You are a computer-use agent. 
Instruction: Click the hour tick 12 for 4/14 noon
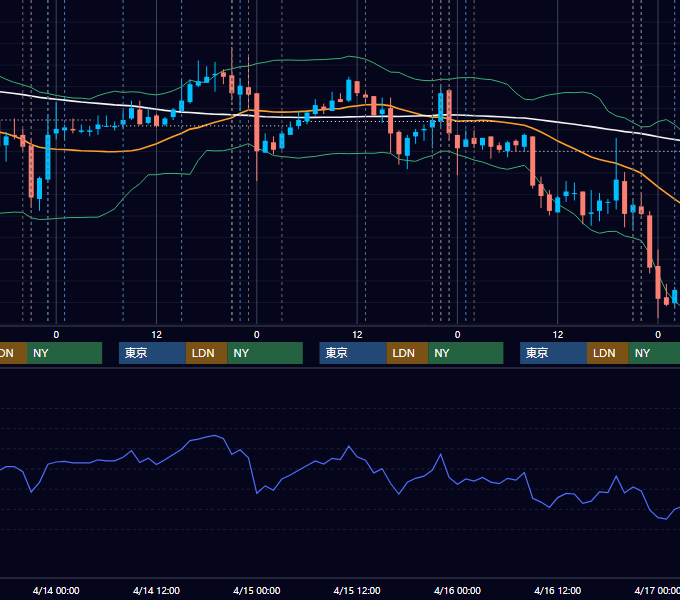click(157, 335)
